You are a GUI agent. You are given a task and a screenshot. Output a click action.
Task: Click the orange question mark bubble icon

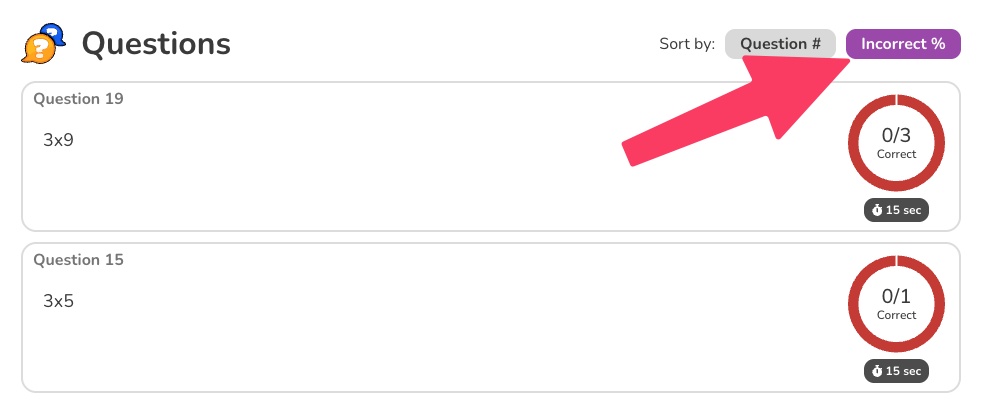point(36,49)
